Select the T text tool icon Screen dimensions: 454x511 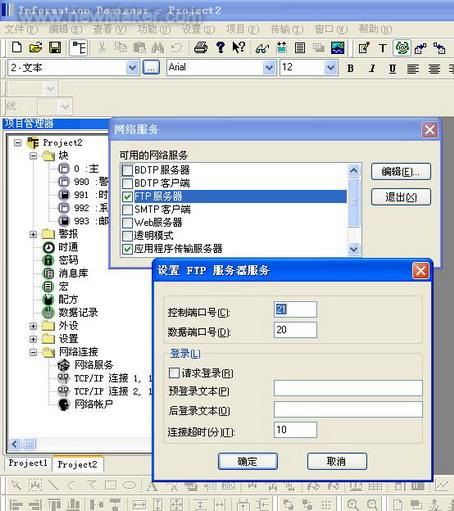pyautogui.click(x=383, y=49)
